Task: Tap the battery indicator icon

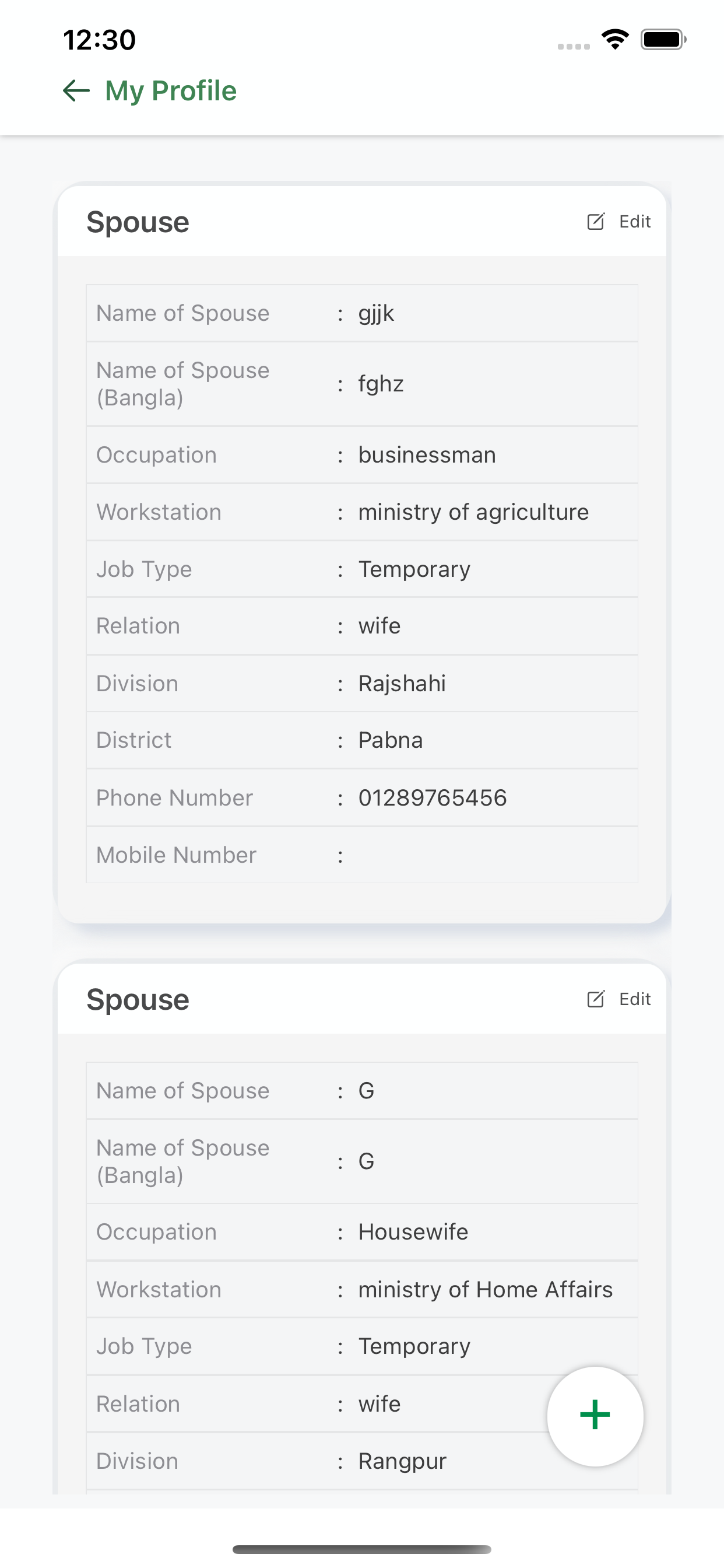Action: [x=663, y=40]
